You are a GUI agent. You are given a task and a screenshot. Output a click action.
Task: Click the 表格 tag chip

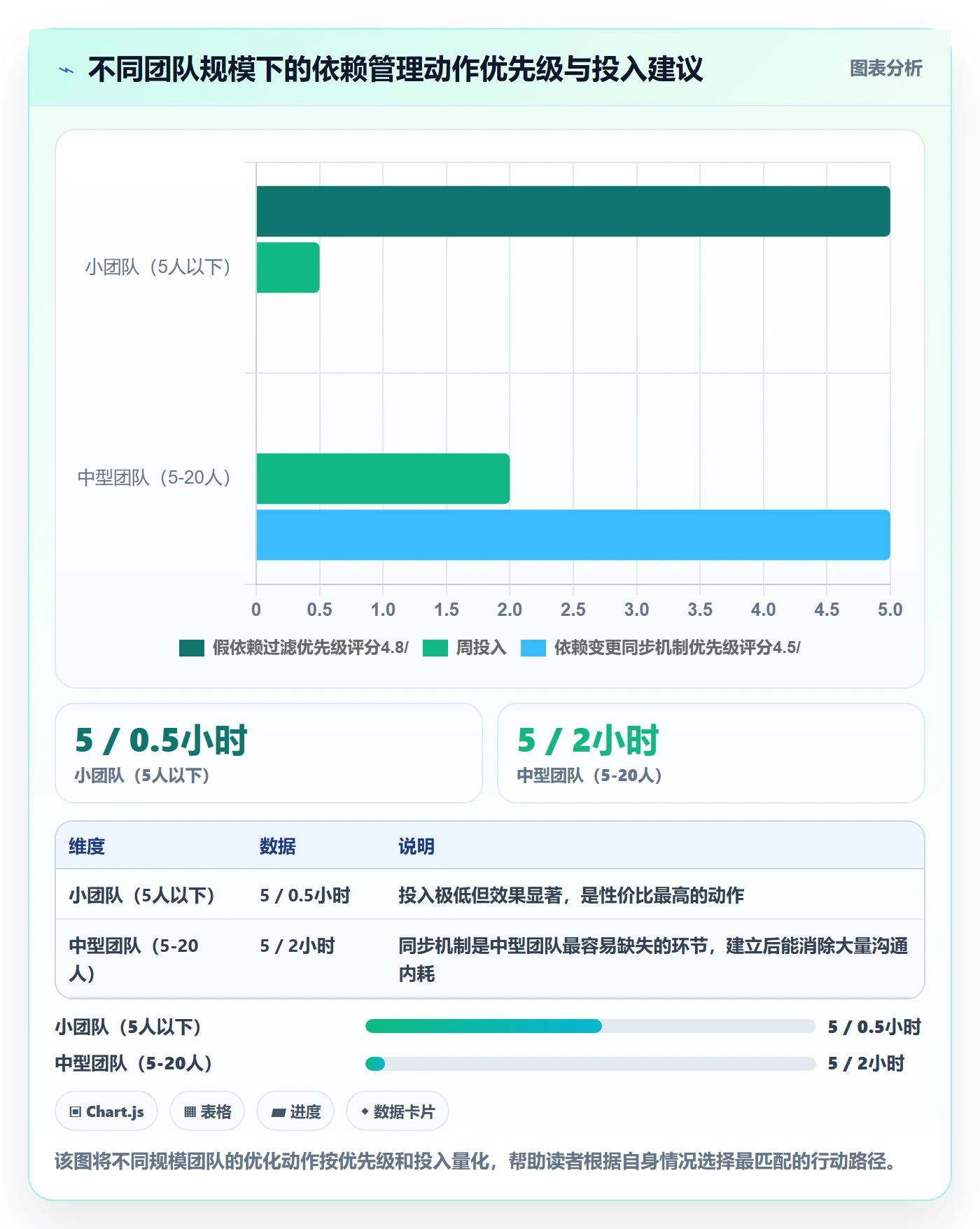pos(207,1111)
